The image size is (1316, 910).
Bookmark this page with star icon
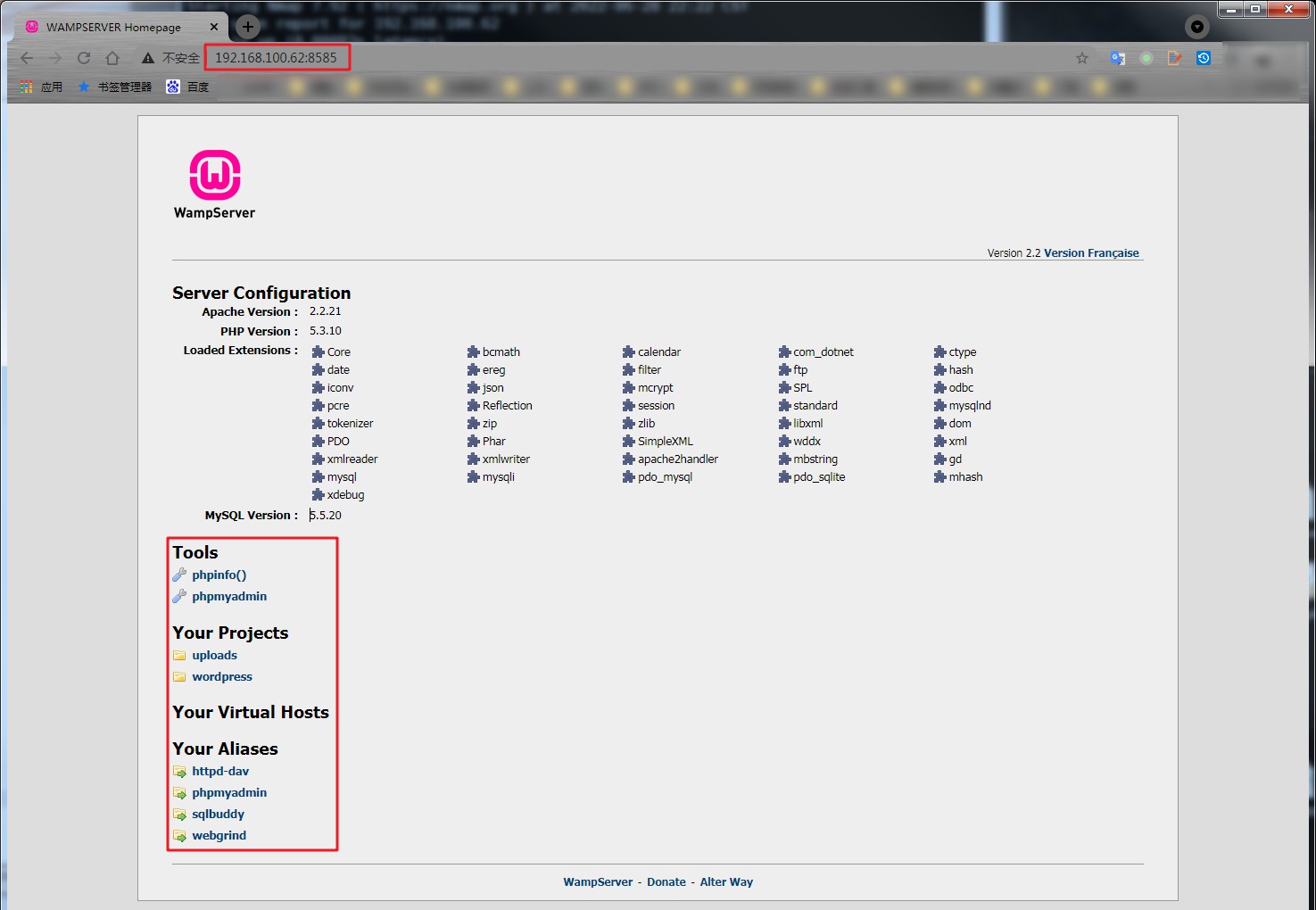(1082, 58)
